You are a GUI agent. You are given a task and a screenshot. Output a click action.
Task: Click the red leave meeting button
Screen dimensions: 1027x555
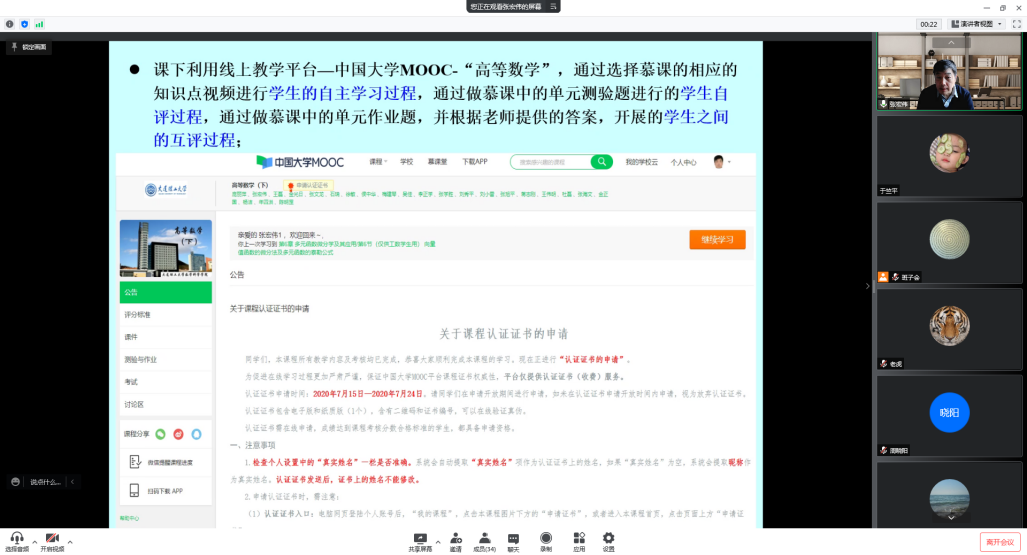[1000, 542]
